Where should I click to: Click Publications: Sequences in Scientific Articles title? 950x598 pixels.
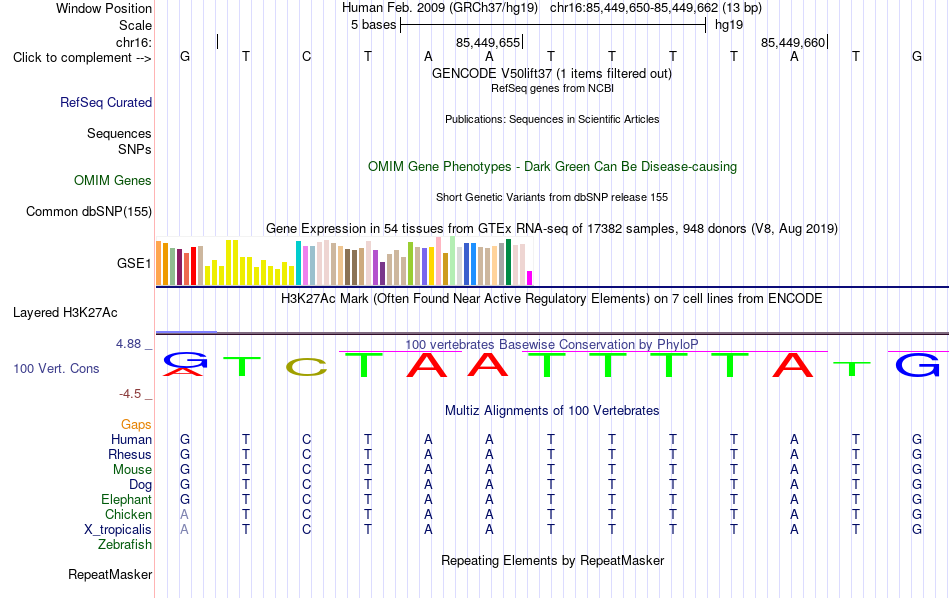552,119
